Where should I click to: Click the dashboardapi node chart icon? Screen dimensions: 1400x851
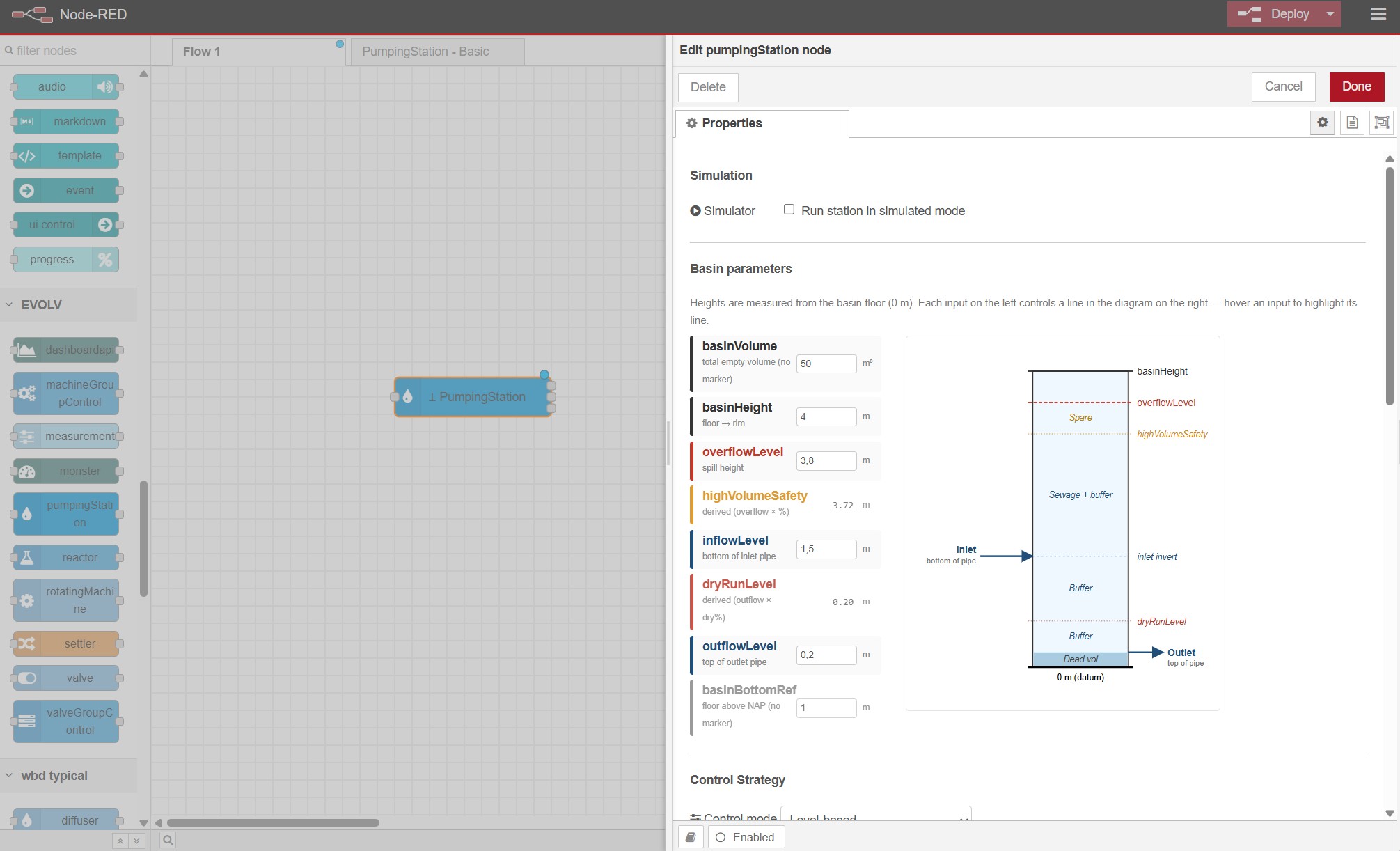(26, 350)
